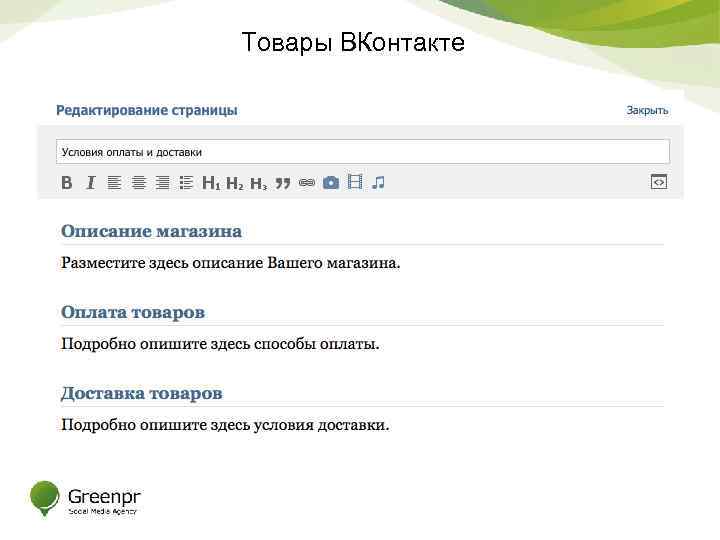The height and width of the screenshot is (540, 720).
Task: Click the heading Описание магазина
Action: pos(152,231)
